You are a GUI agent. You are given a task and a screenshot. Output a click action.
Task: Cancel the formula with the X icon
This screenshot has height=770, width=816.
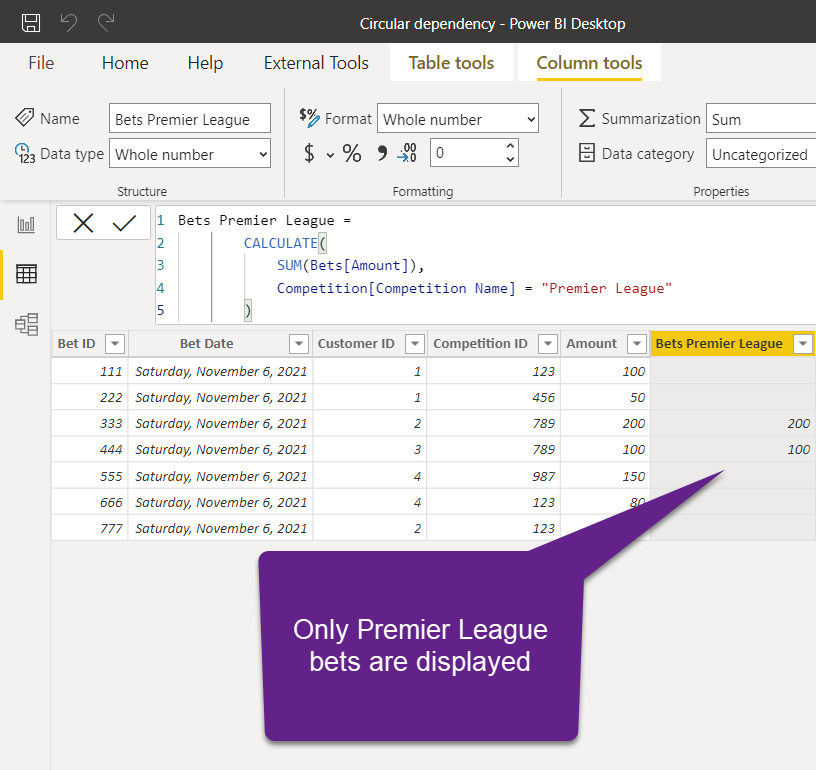(x=83, y=223)
